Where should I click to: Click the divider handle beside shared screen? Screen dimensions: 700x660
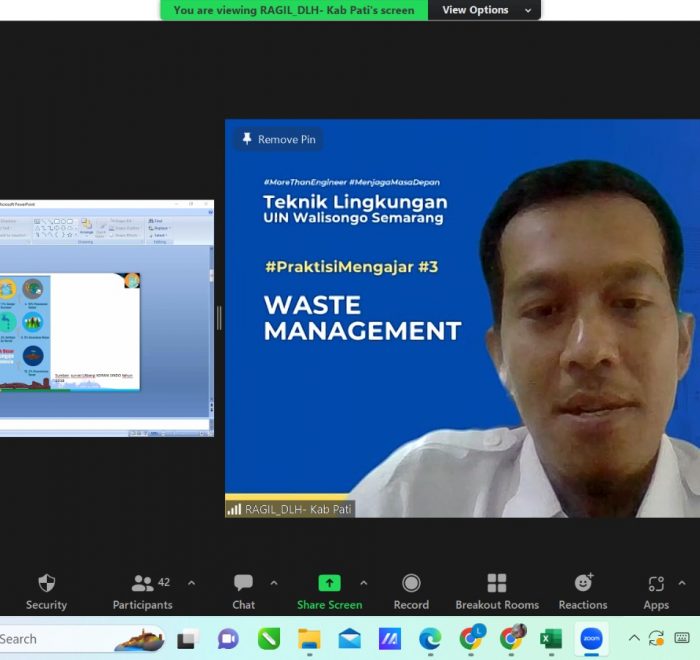[219, 318]
